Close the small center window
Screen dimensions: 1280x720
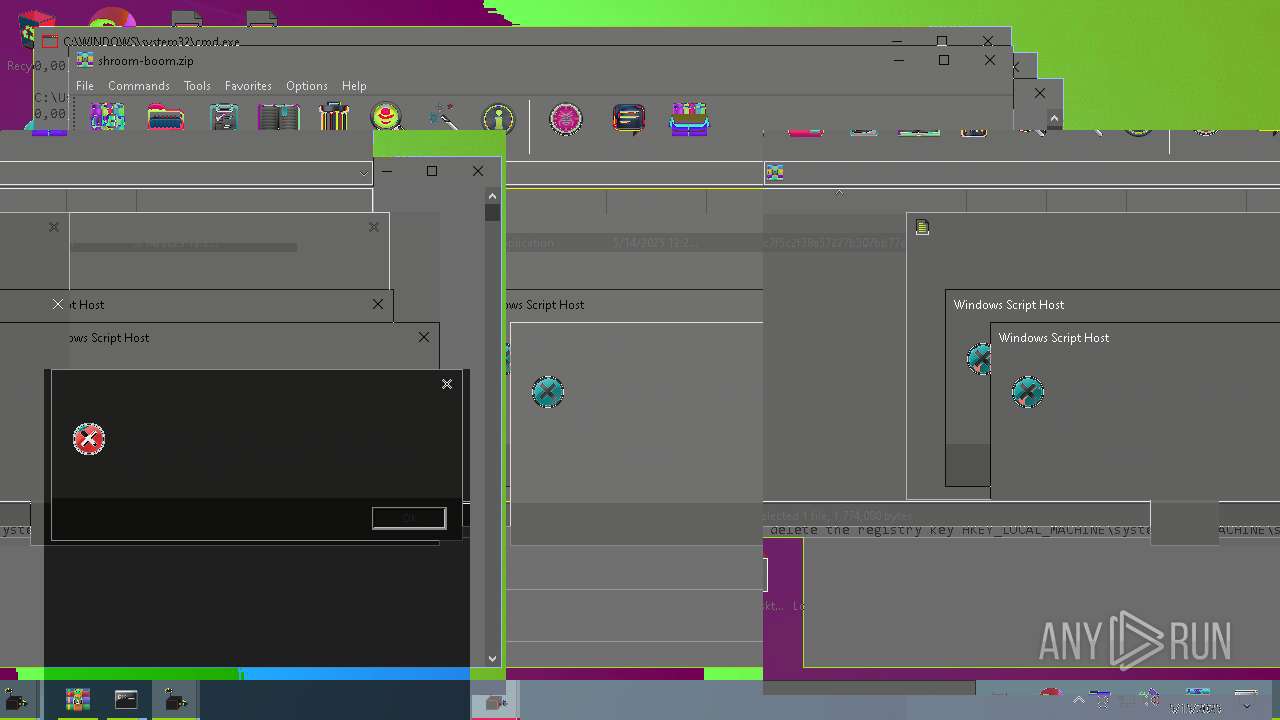(x=478, y=171)
